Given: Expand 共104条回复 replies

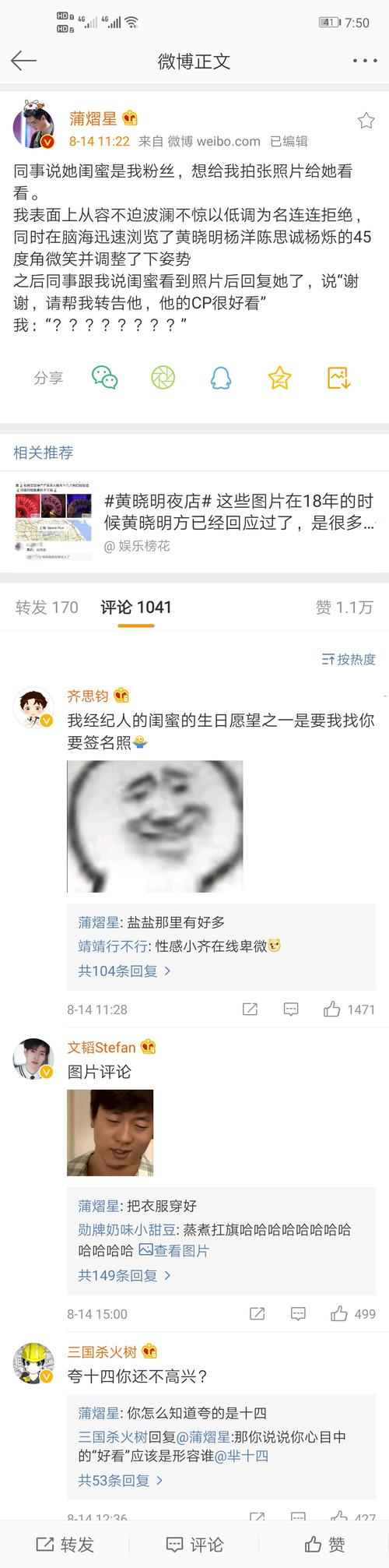Looking at the screenshot, I should (124, 971).
